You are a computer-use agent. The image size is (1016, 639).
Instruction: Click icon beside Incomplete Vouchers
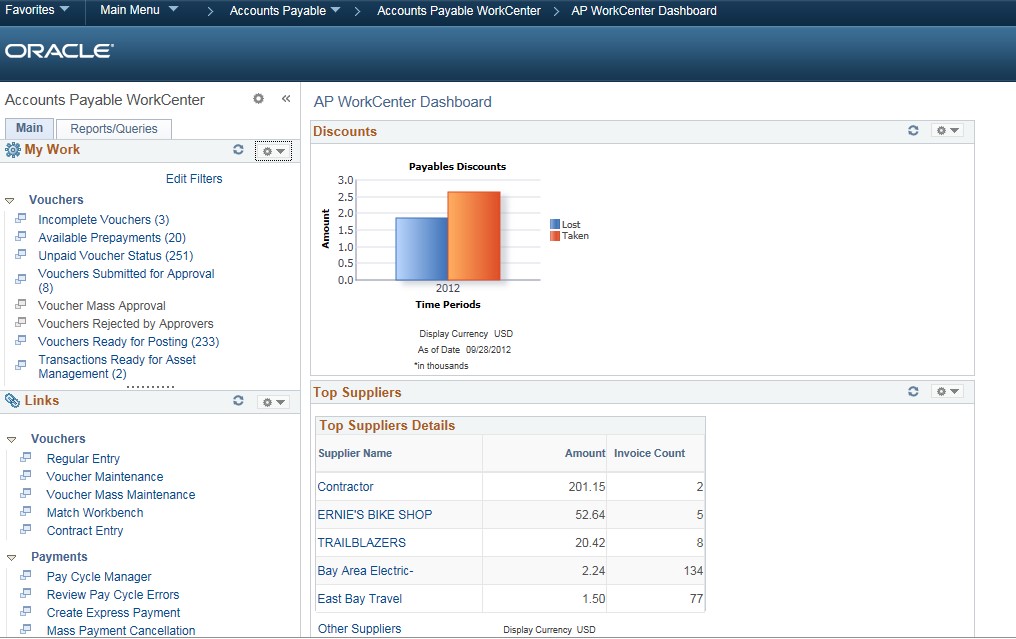point(21,218)
